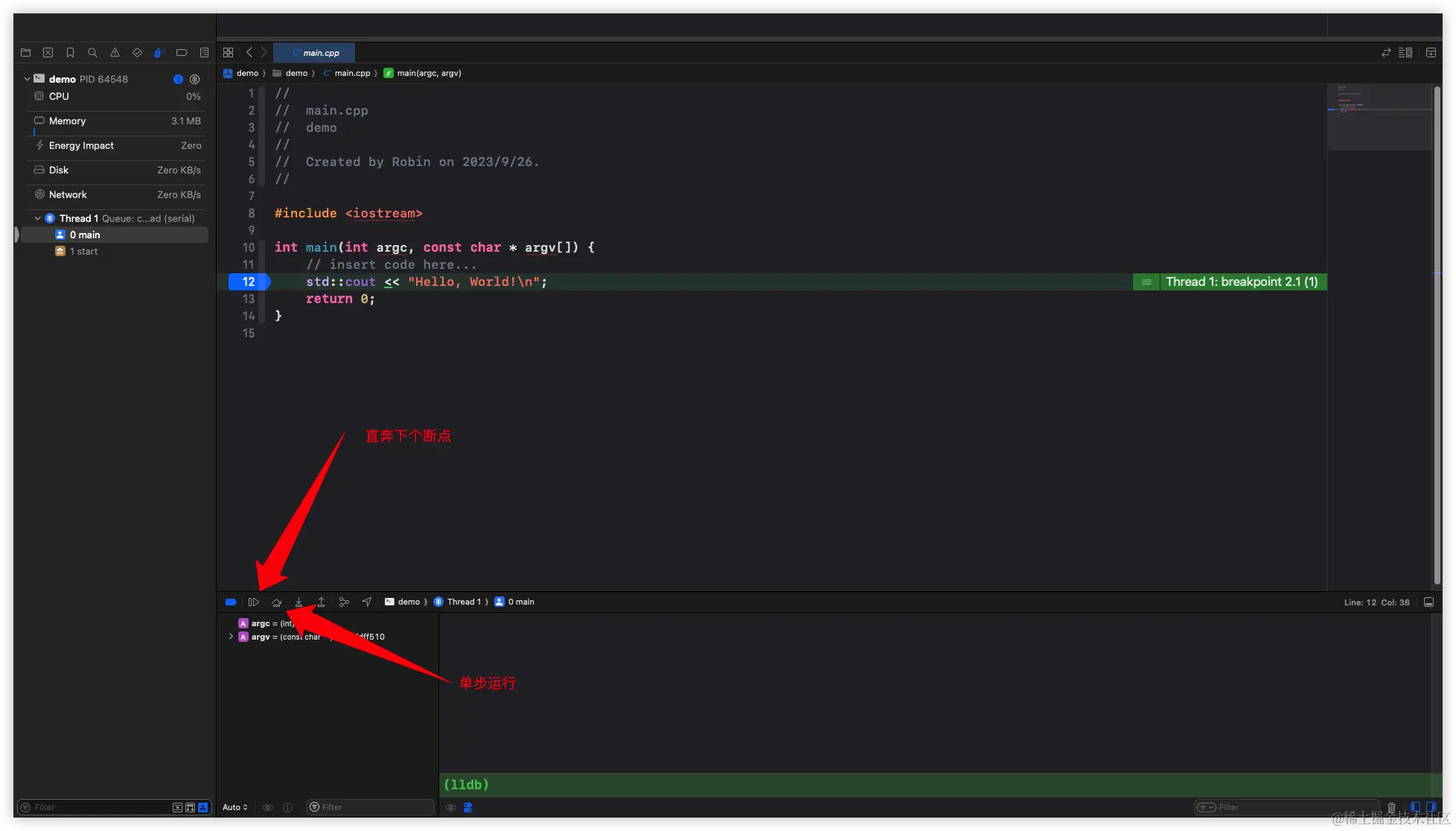Click the Step Over debug button
1456x831 pixels.
pos(276,602)
